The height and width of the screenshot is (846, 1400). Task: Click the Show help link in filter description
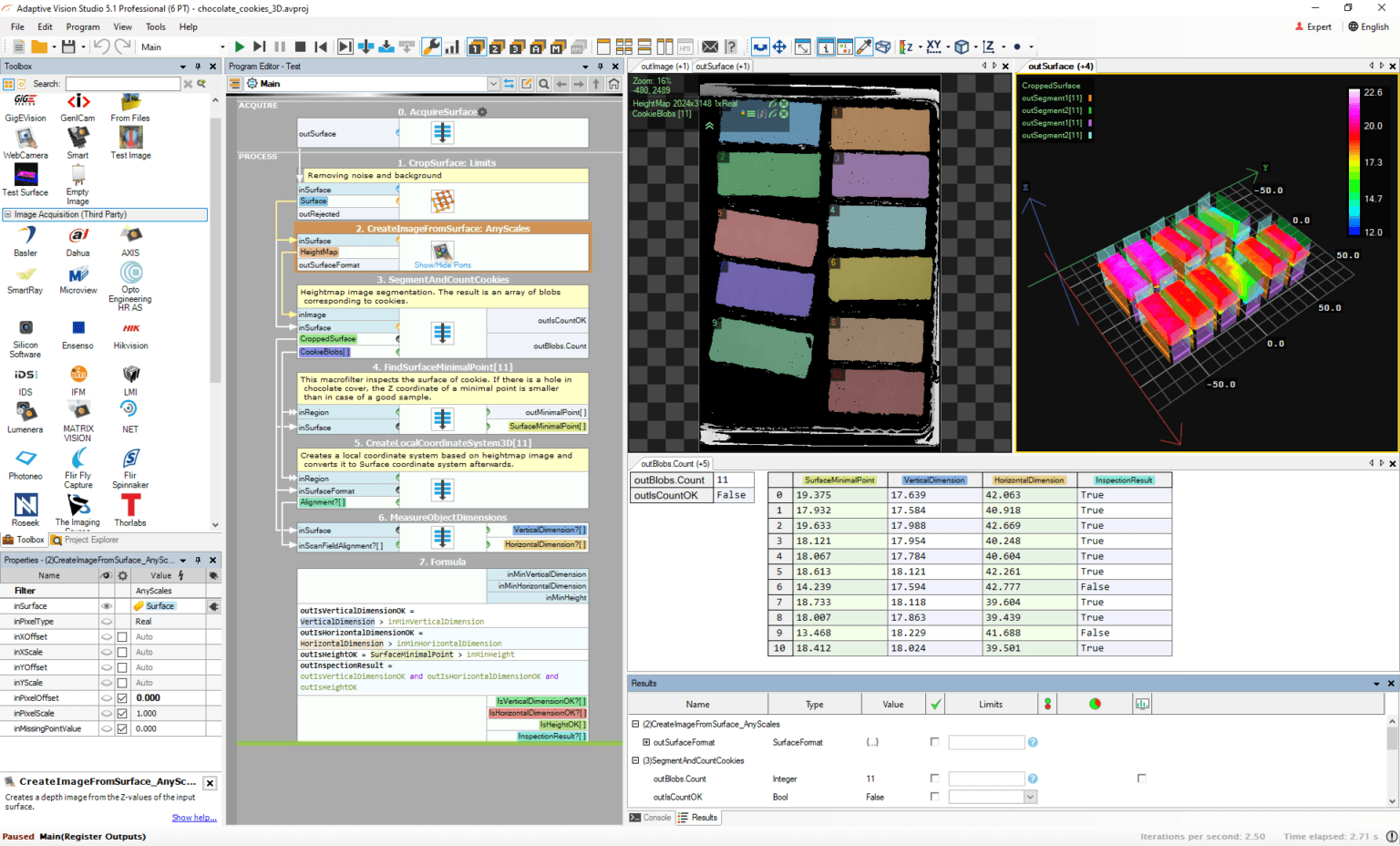pyautogui.click(x=194, y=818)
